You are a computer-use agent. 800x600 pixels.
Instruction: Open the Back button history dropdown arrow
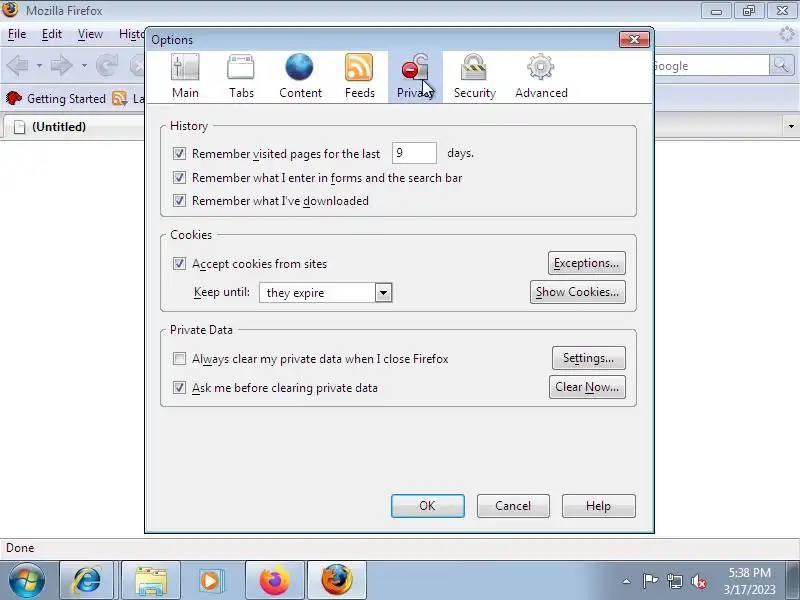tap(39, 65)
